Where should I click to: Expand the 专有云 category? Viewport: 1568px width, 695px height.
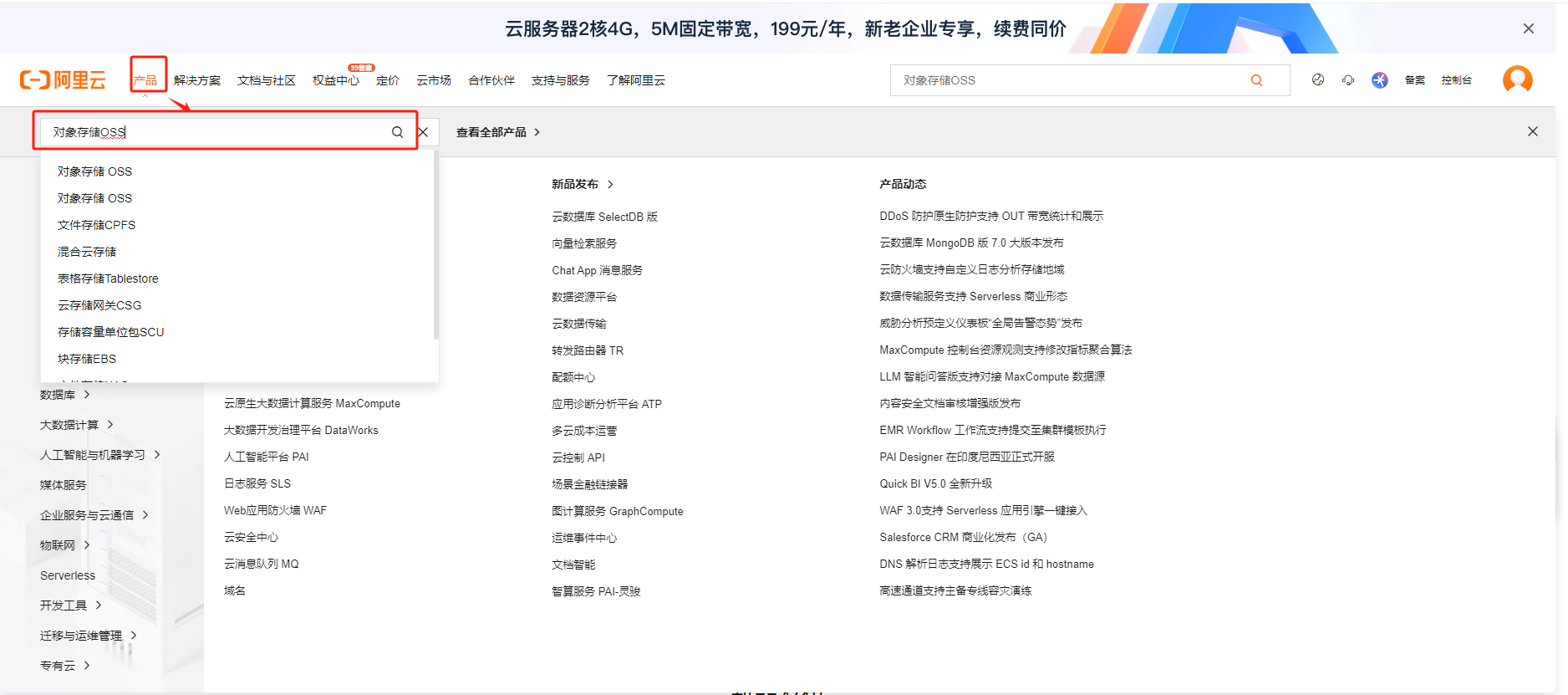pyautogui.click(x=64, y=666)
